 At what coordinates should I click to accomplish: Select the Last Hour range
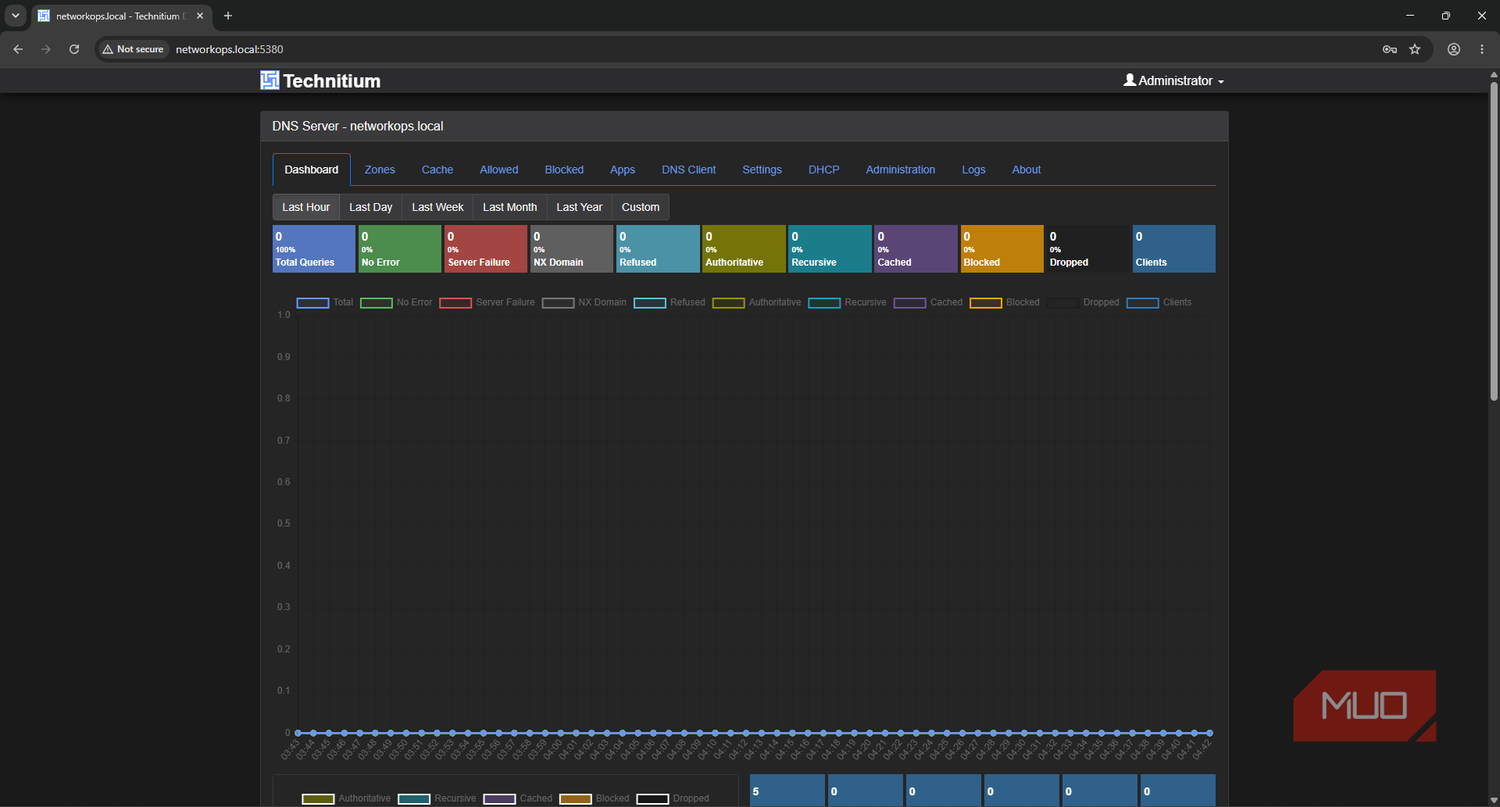coord(306,207)
